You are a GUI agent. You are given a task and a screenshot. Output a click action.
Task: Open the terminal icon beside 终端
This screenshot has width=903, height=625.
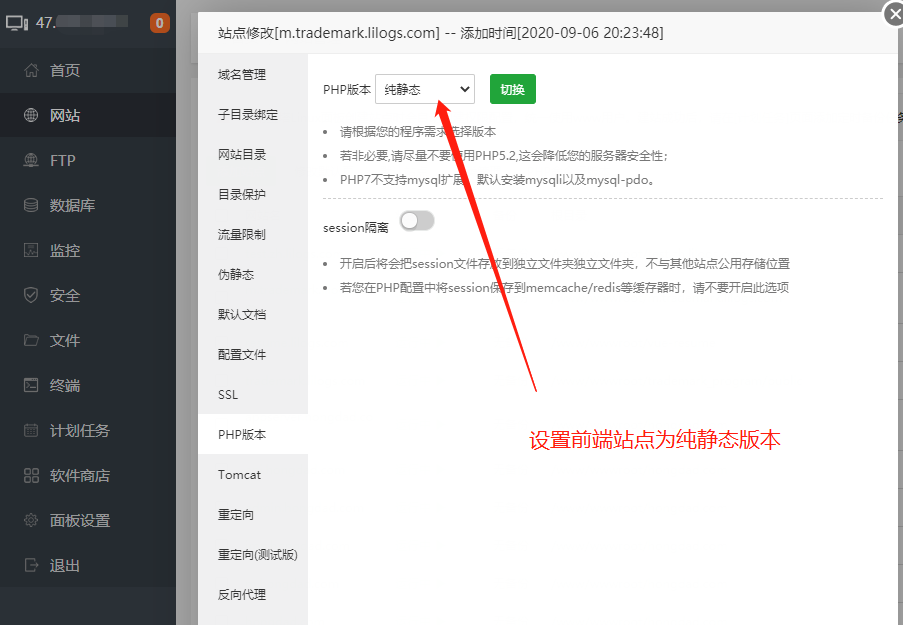pyautogui.click(x=31, y=386)
